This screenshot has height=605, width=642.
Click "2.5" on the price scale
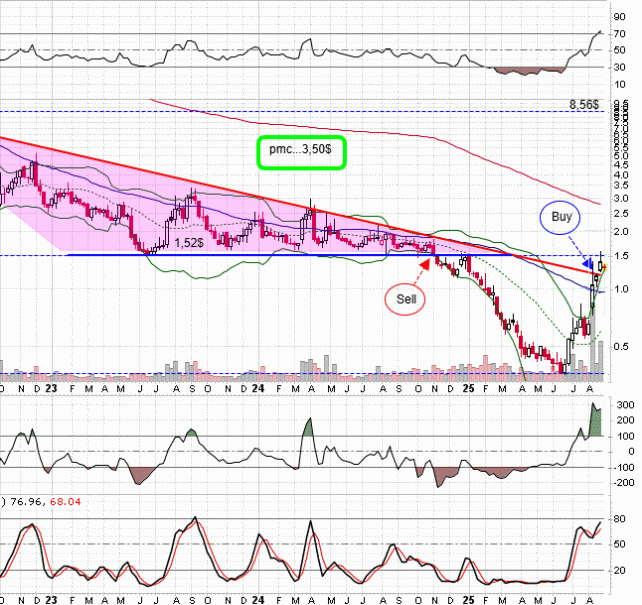[621, 214]
